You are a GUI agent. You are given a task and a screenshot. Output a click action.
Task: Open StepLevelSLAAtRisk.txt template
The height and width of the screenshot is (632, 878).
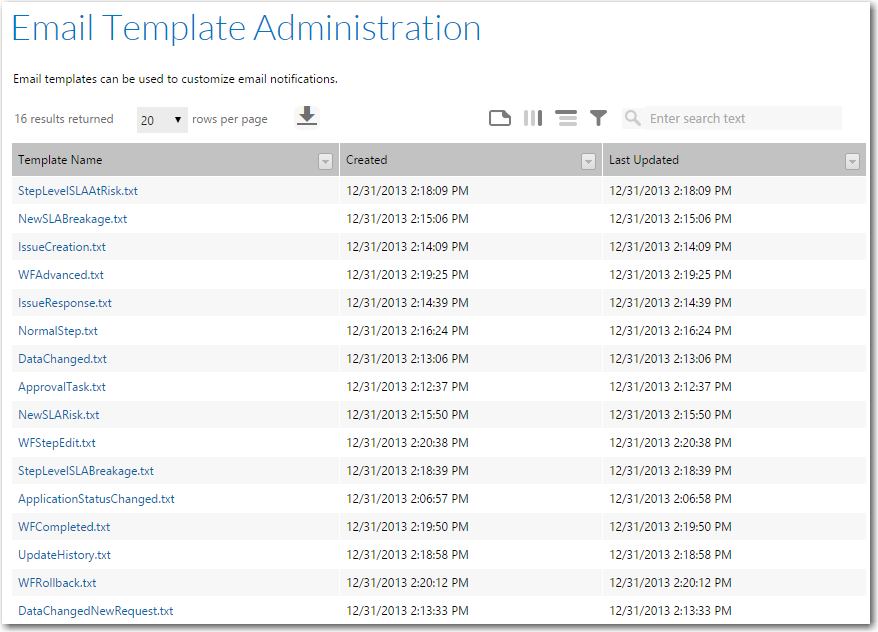point(78,191)
